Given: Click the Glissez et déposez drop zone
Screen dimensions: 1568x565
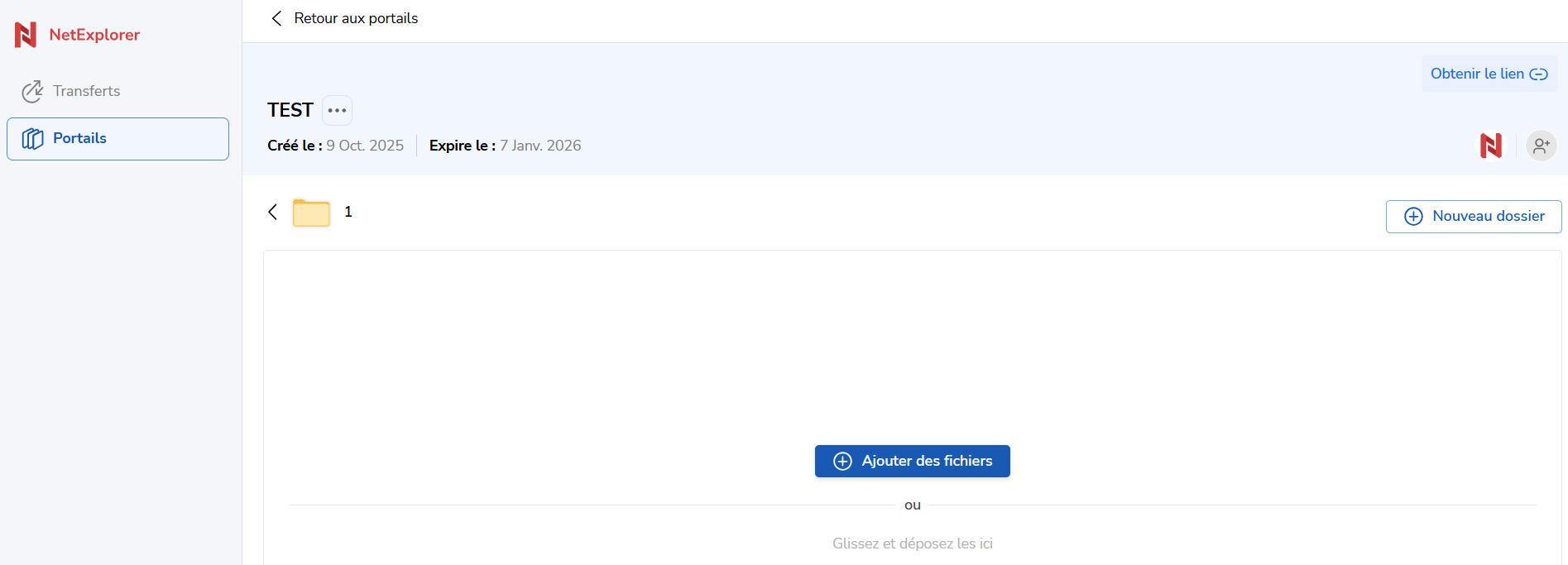Looking at the screenshot, I should (912, 543).
